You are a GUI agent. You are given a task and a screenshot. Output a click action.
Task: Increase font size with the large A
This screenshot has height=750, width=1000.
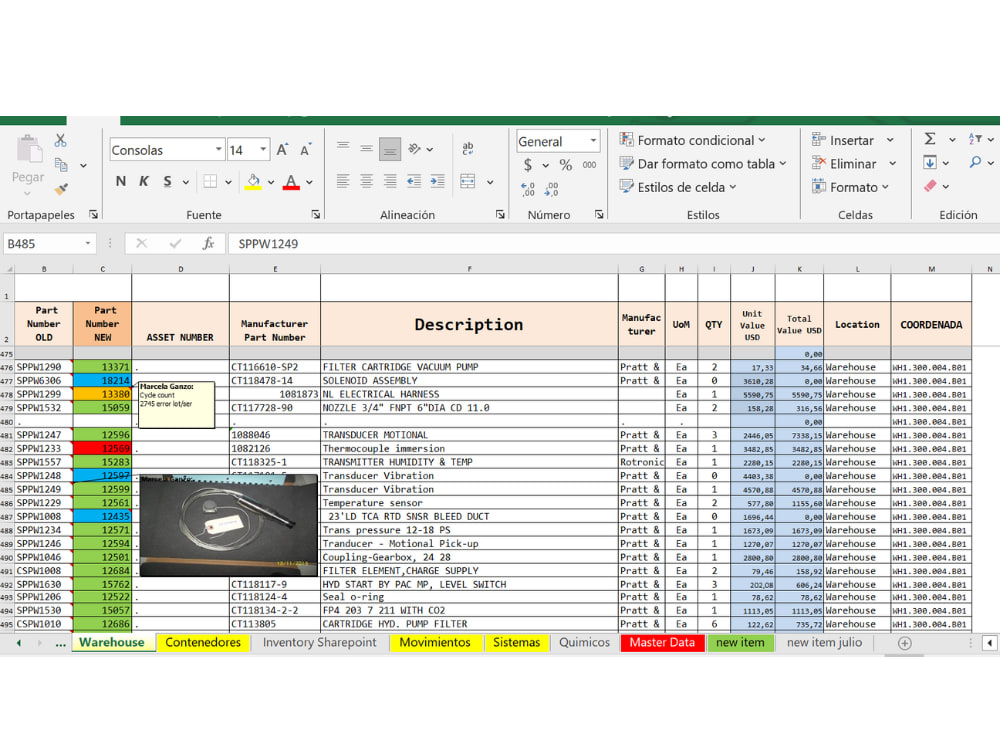pyautogui.click(x=282, y=150)
